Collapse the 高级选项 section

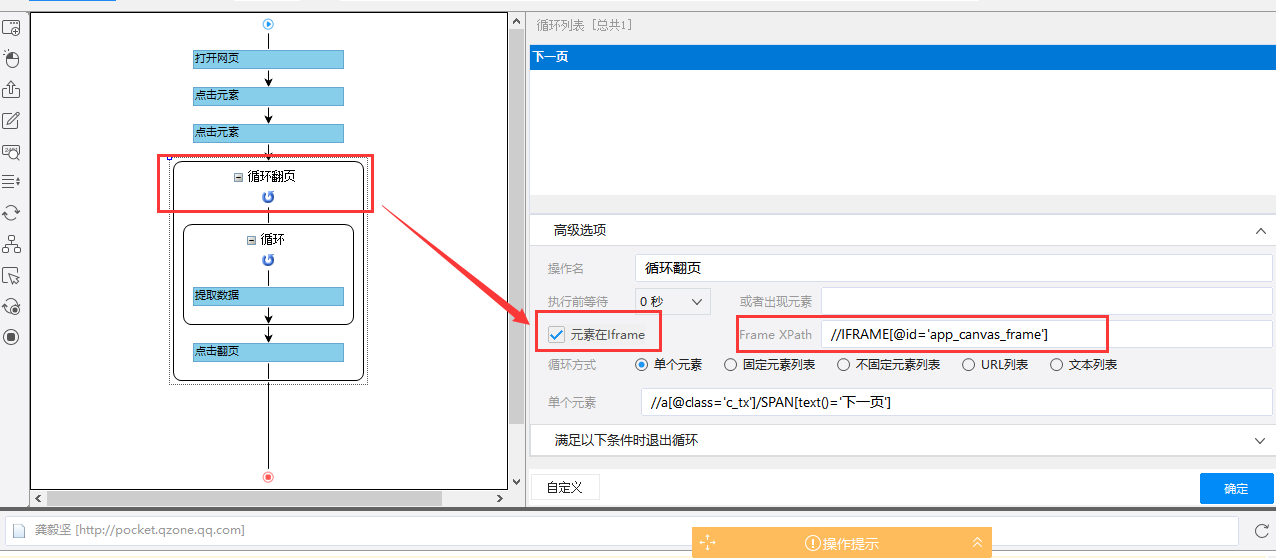(x=1260, y=230)
